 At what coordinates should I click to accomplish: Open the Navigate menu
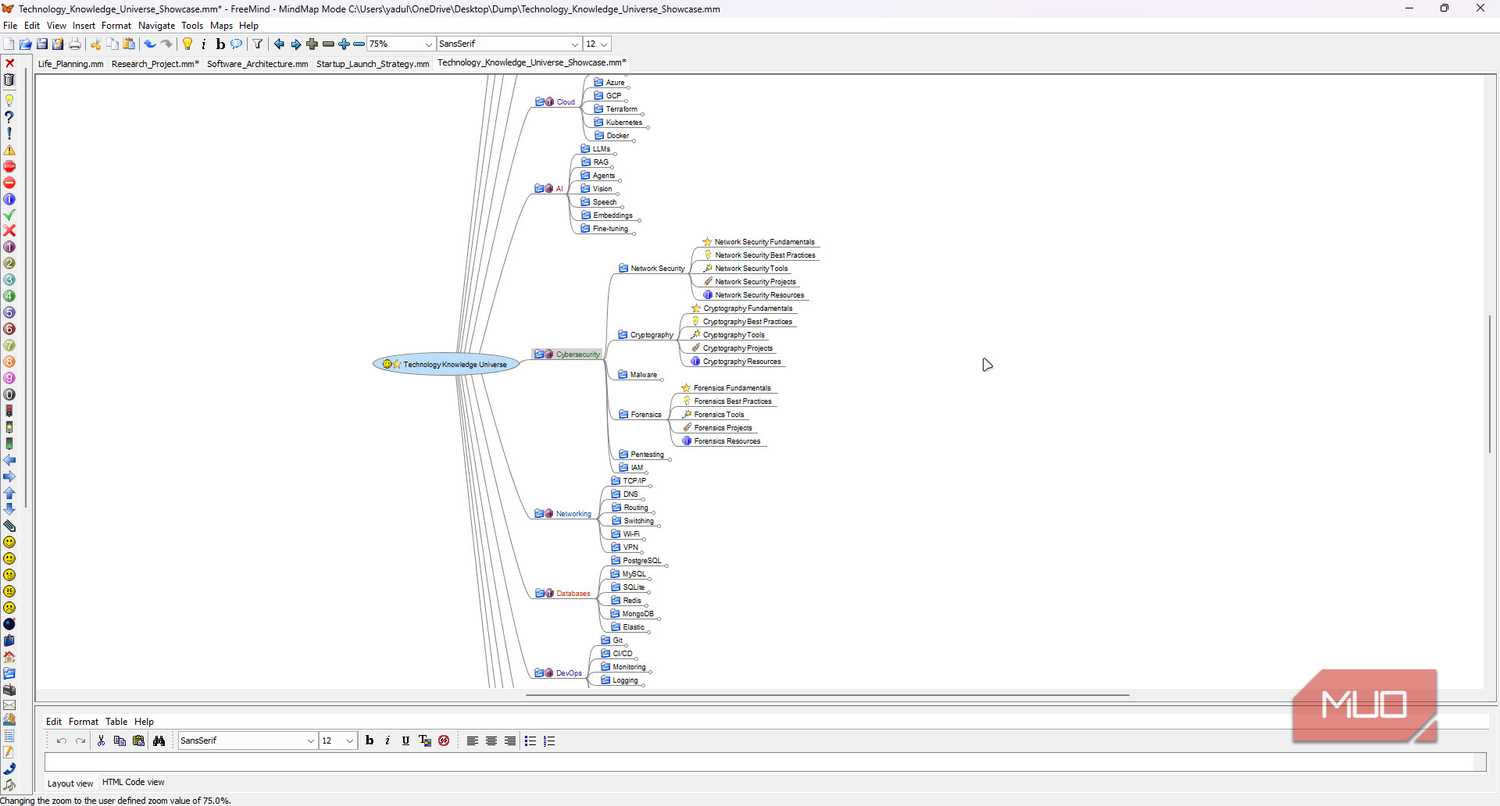point(156,25)
